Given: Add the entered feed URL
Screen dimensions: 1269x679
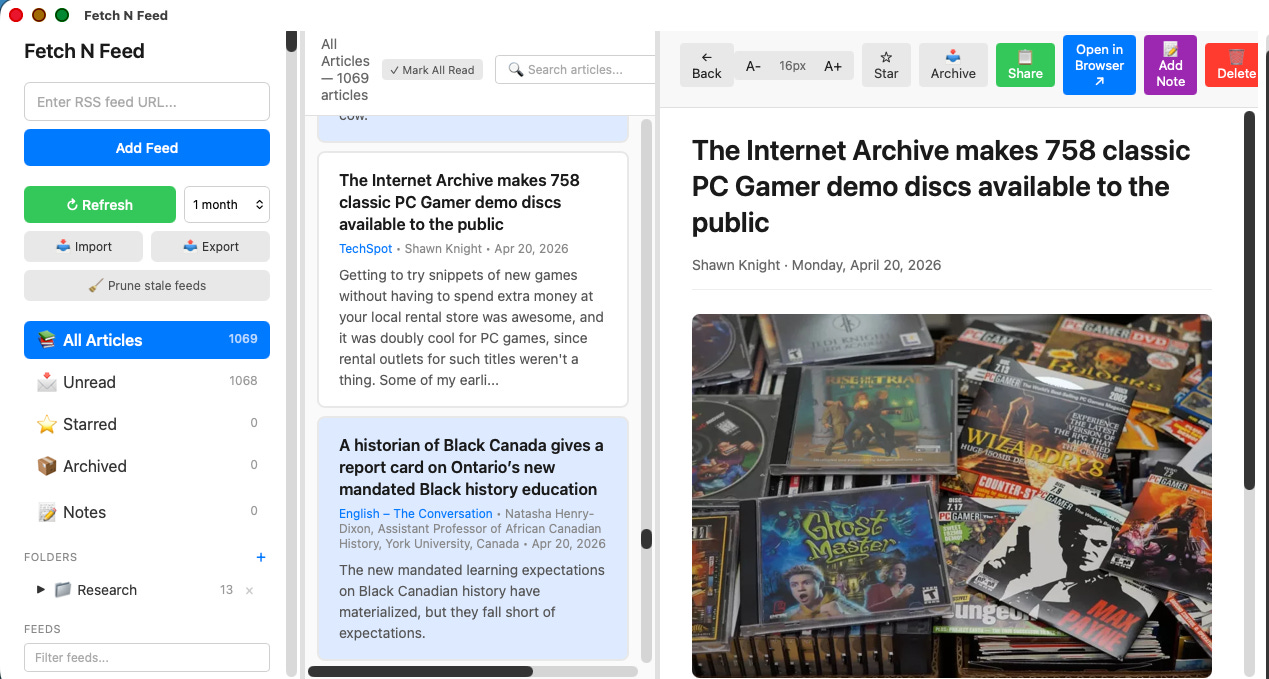Looking at the screenshot, I should click(x=147, y=147).
